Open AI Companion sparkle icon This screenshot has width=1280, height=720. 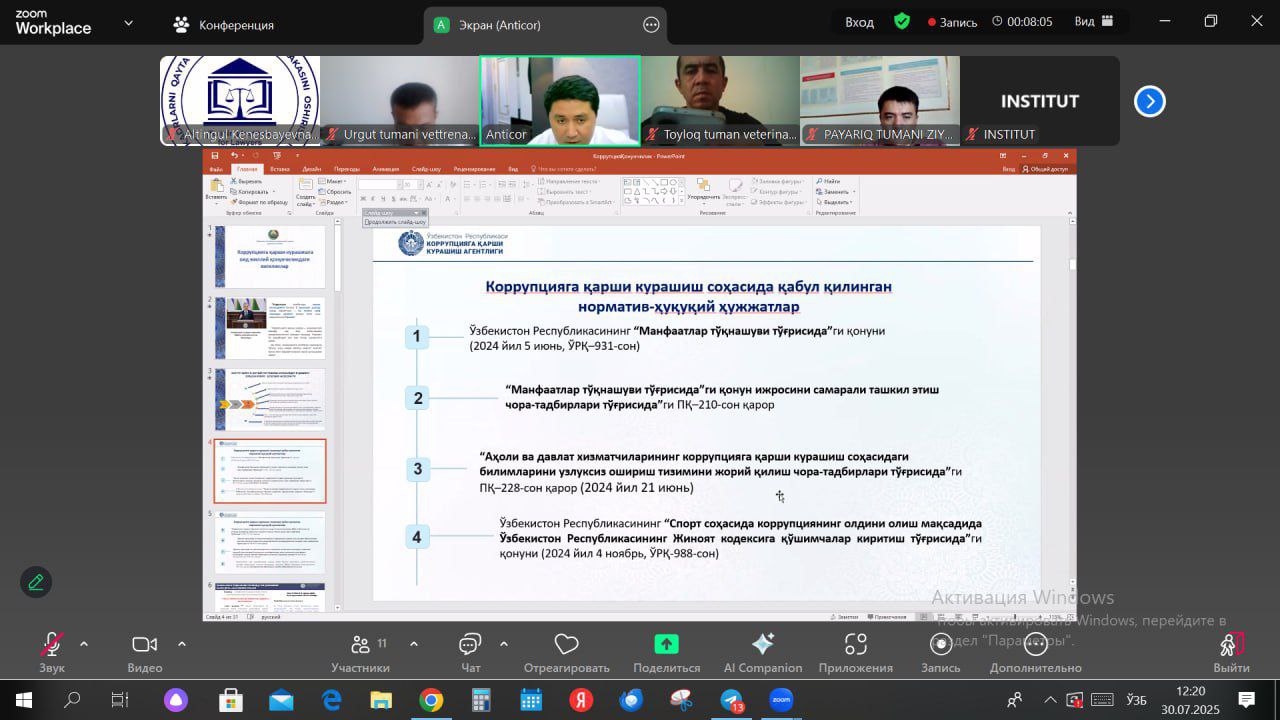click(762, 645)
